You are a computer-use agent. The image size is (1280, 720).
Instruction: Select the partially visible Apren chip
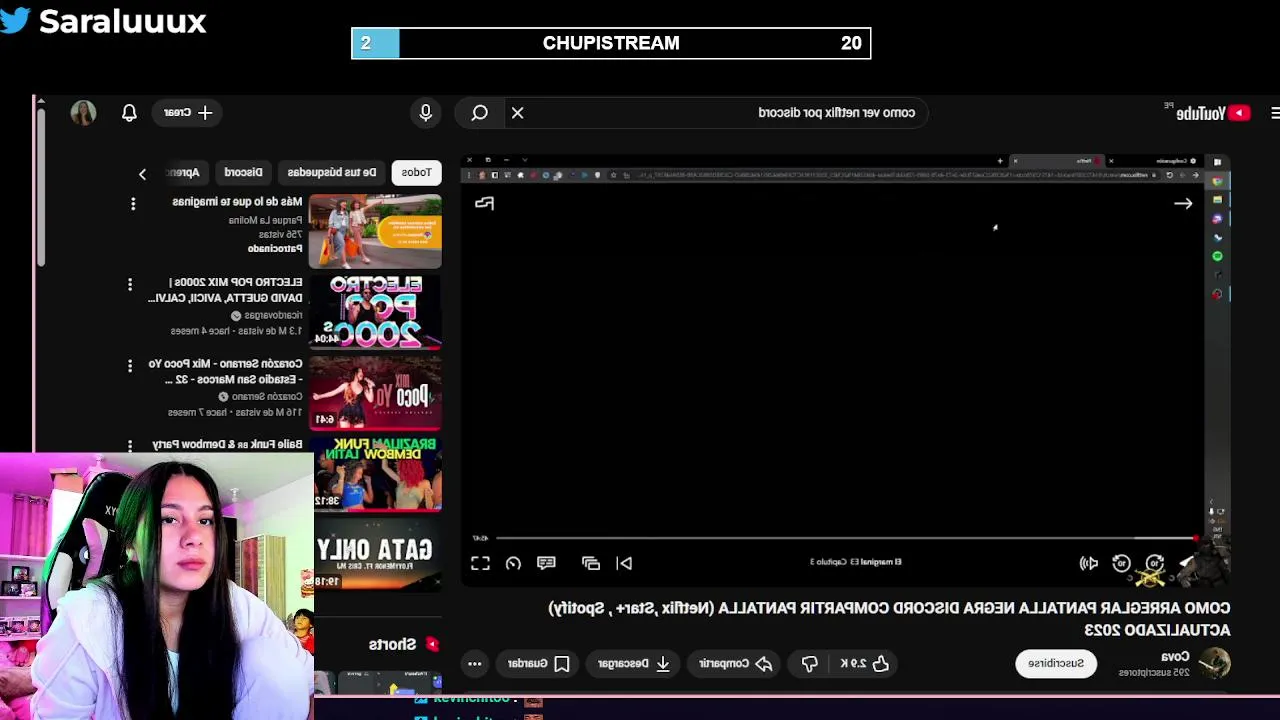click(186, 172)
